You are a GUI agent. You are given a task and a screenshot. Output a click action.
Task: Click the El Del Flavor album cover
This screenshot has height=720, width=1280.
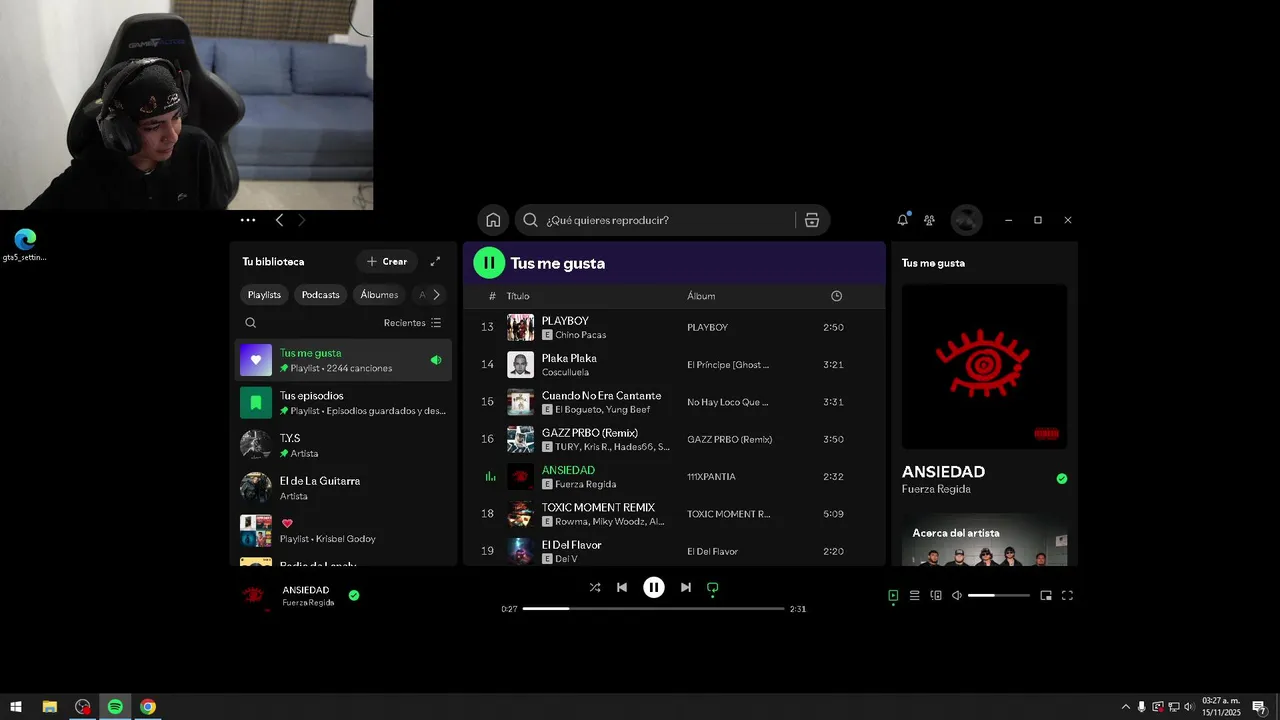tap(520, 551)
